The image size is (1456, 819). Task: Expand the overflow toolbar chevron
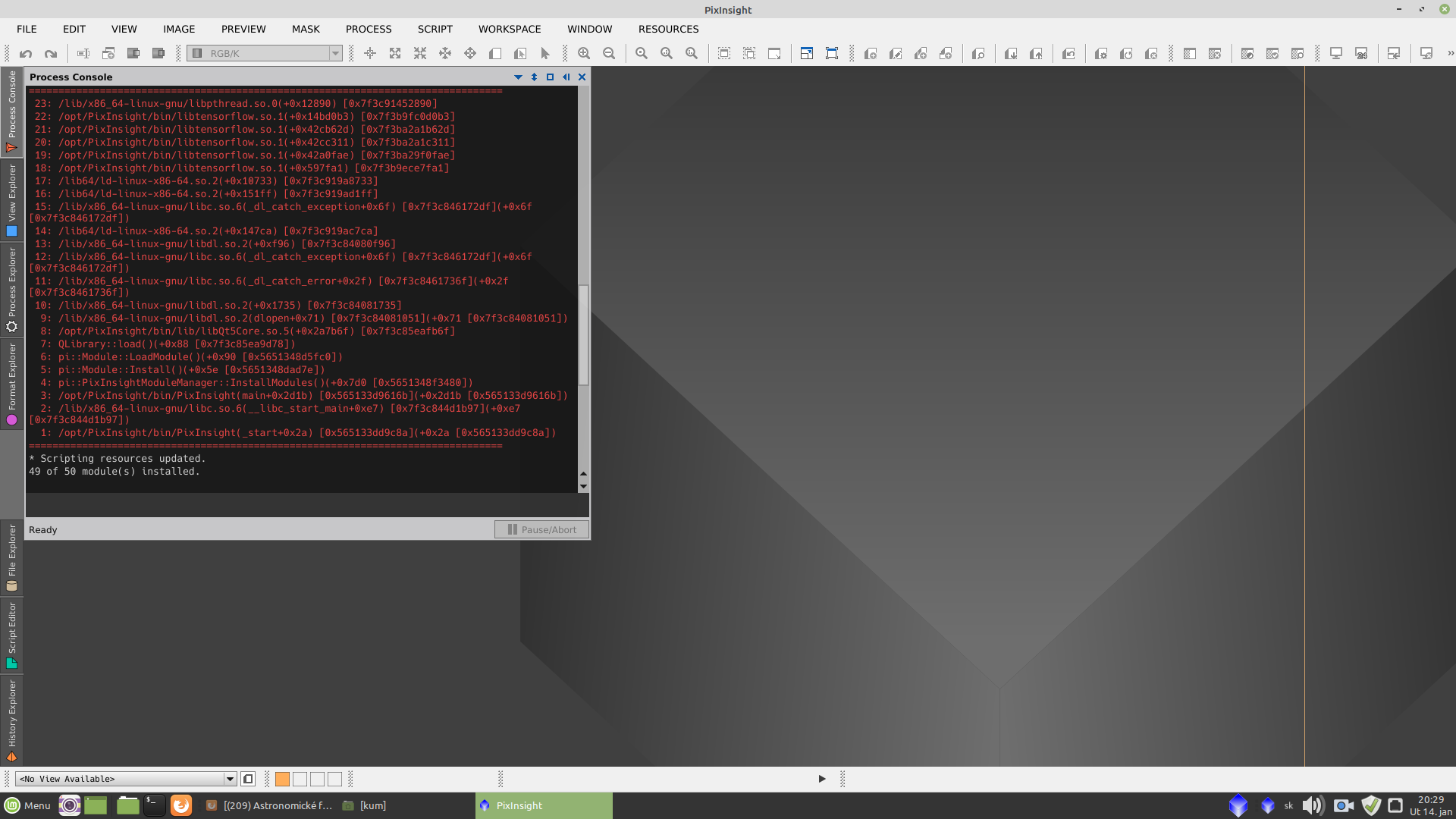tap(1450, 54)
